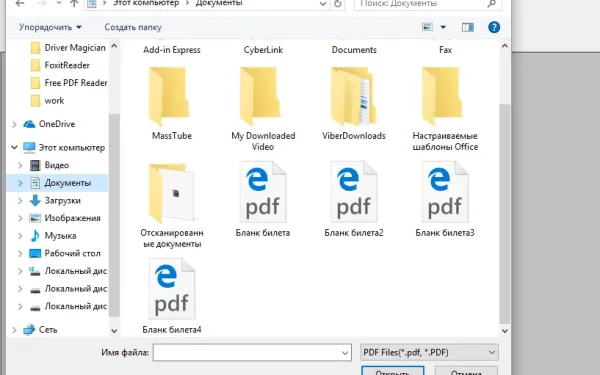Screen dimensions: 600x375
Task: Open view options dropdown arrow
Action: (443, 27)
